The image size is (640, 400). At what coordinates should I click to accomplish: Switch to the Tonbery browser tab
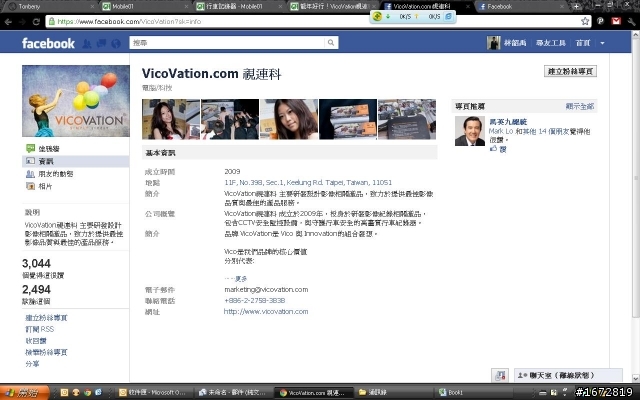click(51, 6)
